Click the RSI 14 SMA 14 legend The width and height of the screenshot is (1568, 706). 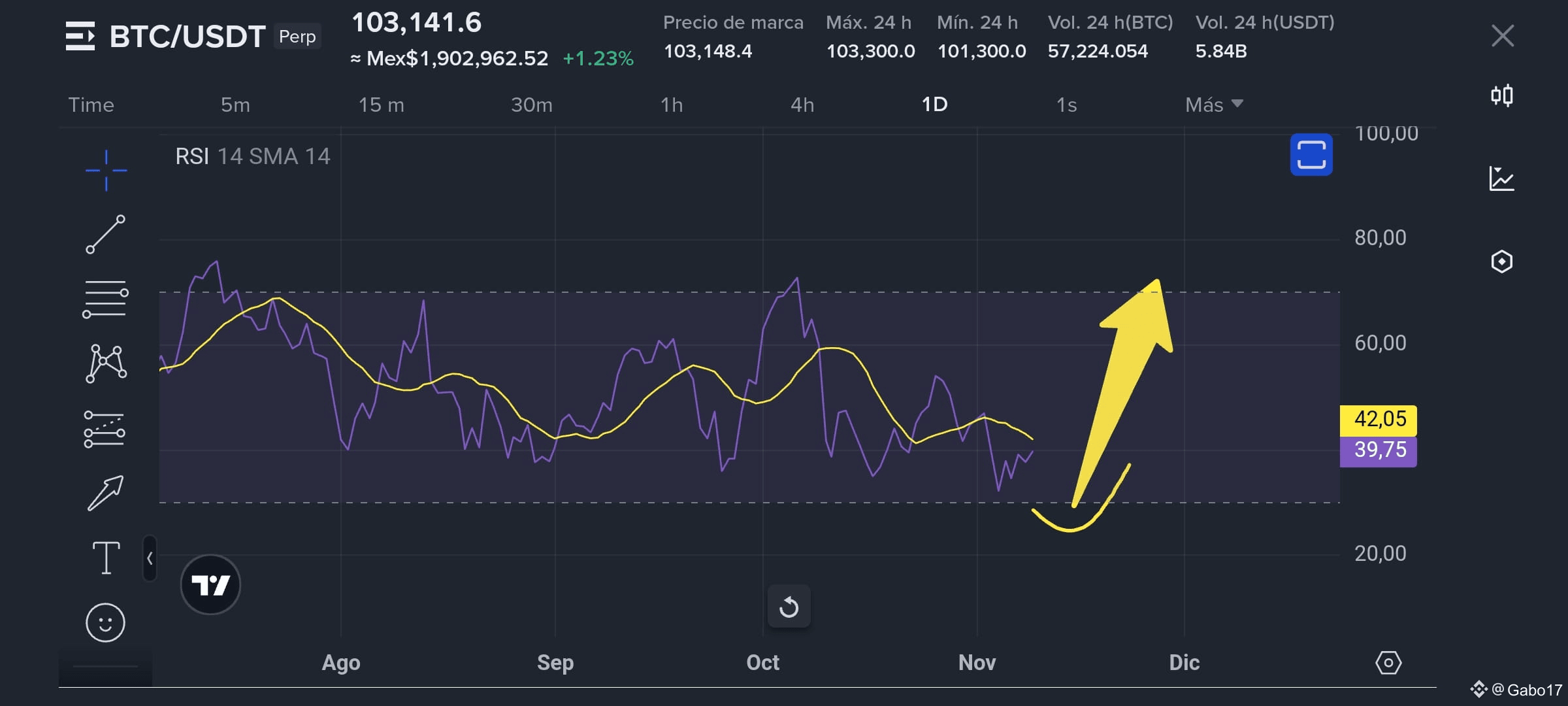(253, 156)
